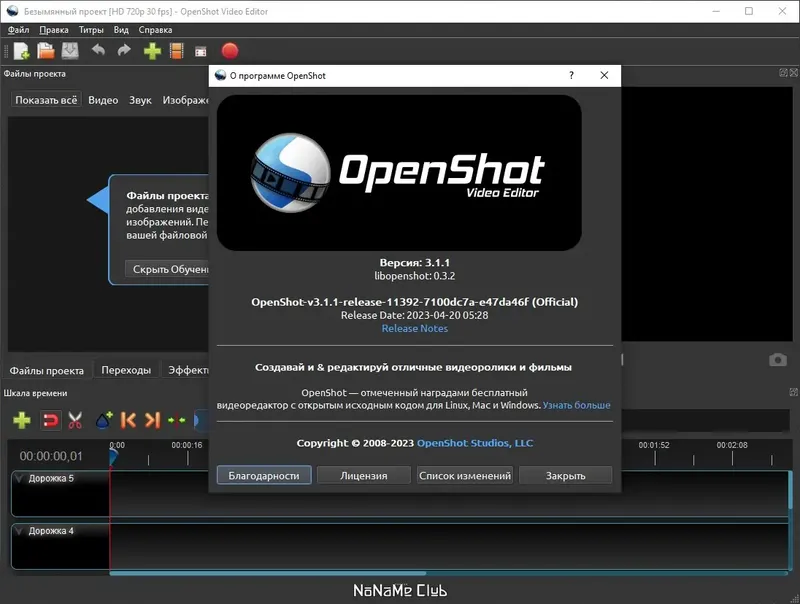Collapse the Дорожка 4 track arrow
Screen dimensions: 800x604
(x=19, y=531)
